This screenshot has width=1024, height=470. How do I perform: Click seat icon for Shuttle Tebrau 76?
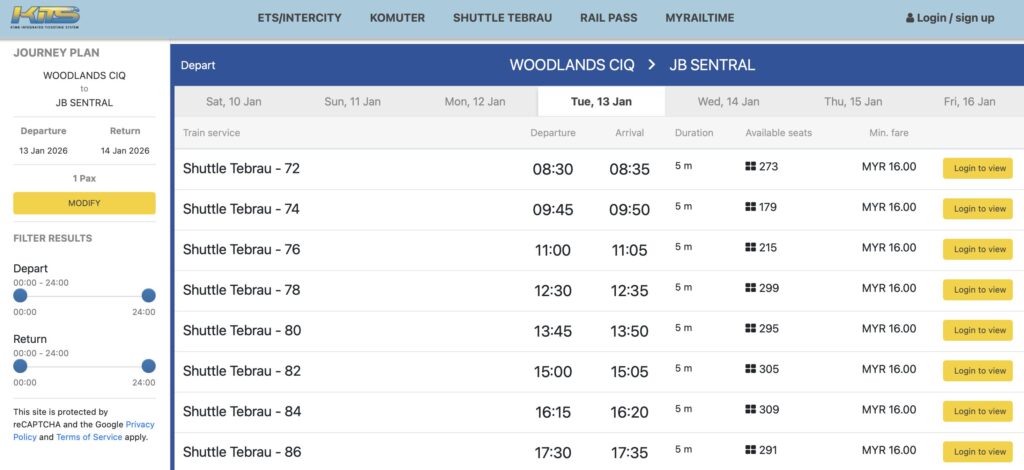[751, 248]
